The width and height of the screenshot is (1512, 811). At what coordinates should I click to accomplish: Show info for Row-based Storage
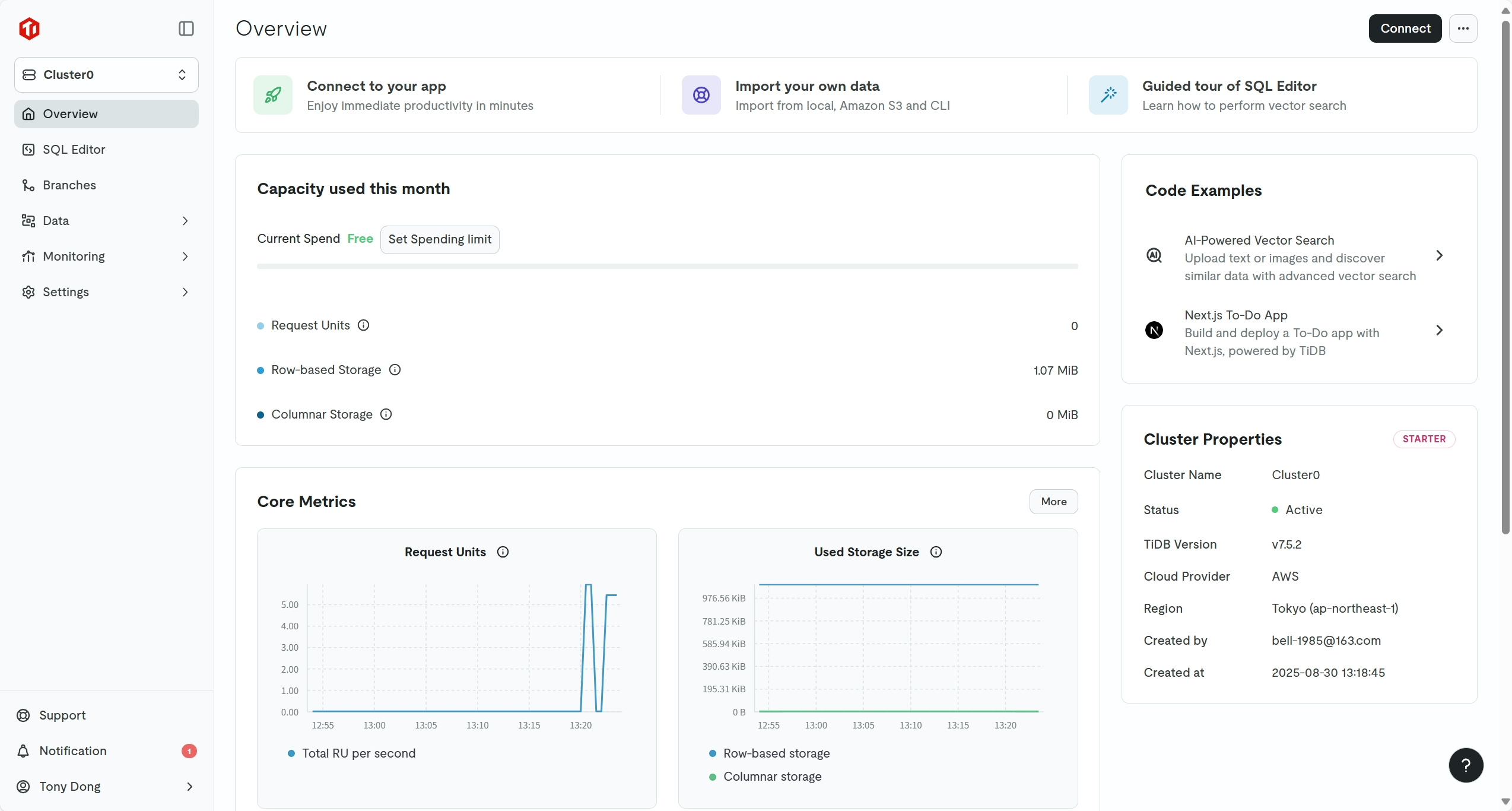395,370
